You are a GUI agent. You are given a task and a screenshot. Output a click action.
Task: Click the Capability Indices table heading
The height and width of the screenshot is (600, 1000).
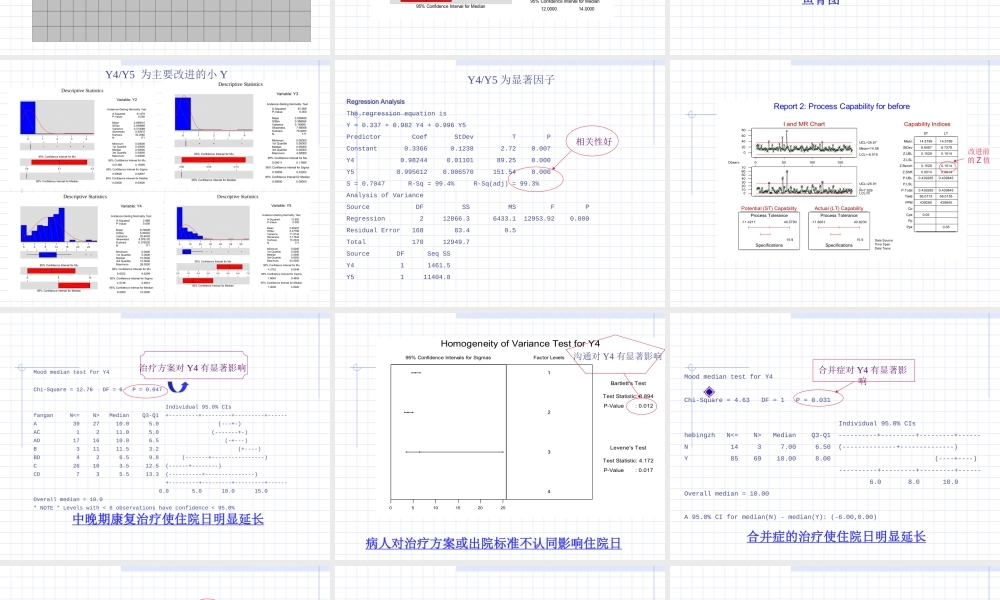coord(926,124)
